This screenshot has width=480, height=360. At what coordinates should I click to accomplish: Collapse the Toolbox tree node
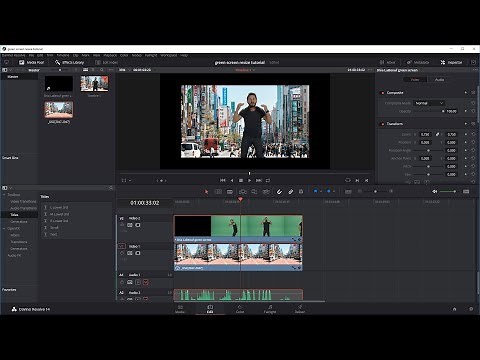coord(5,195)
